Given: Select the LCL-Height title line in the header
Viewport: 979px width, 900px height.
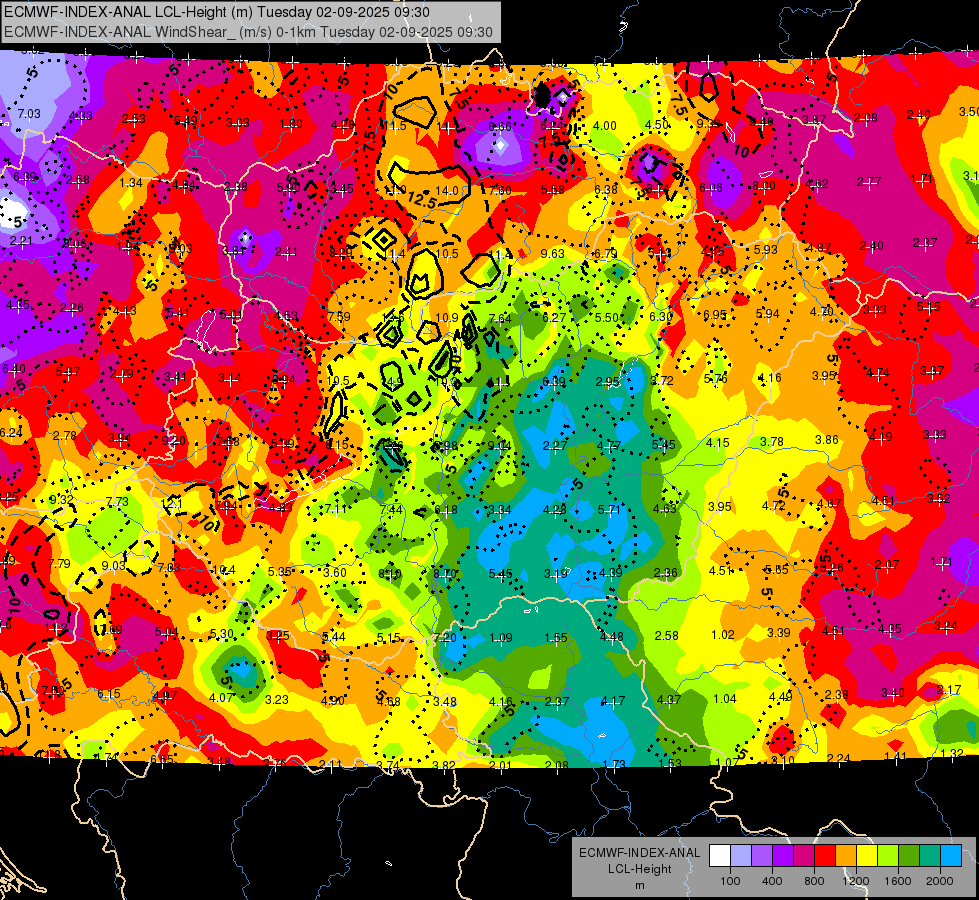Looking at the screenshot, I should (x=217, y=12).
